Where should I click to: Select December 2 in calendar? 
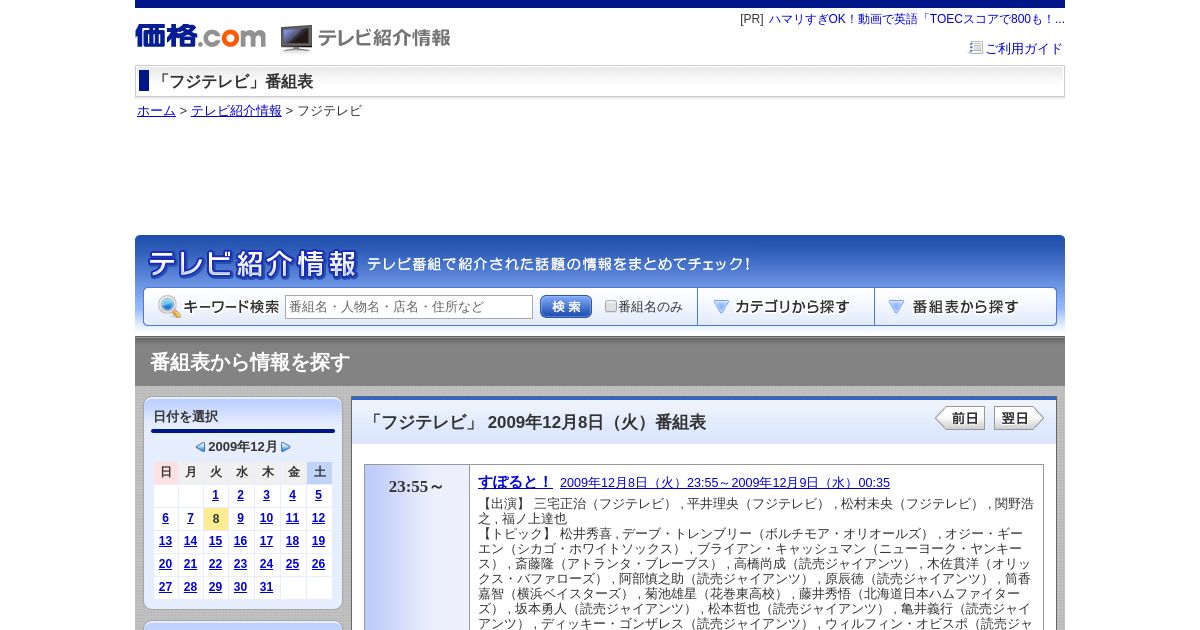click(x=240, y=495)
